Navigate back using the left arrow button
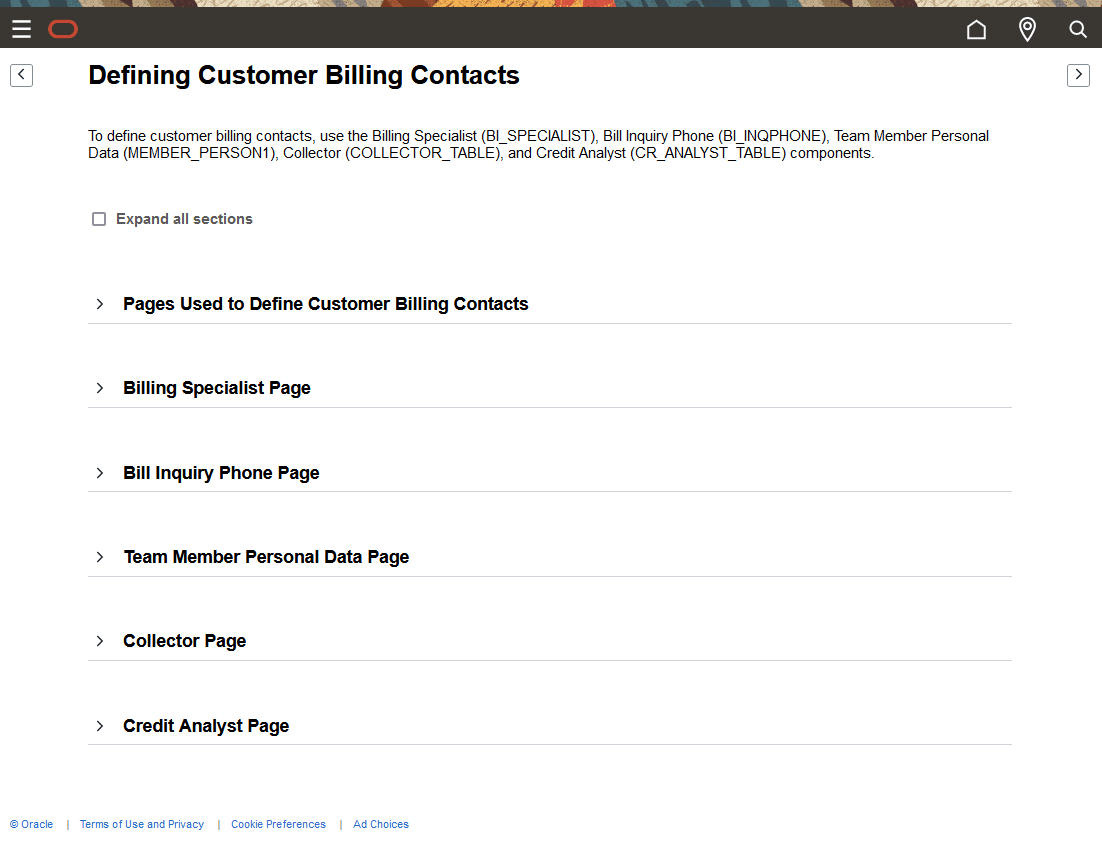 pyautogui.click(x=21, y=75)
